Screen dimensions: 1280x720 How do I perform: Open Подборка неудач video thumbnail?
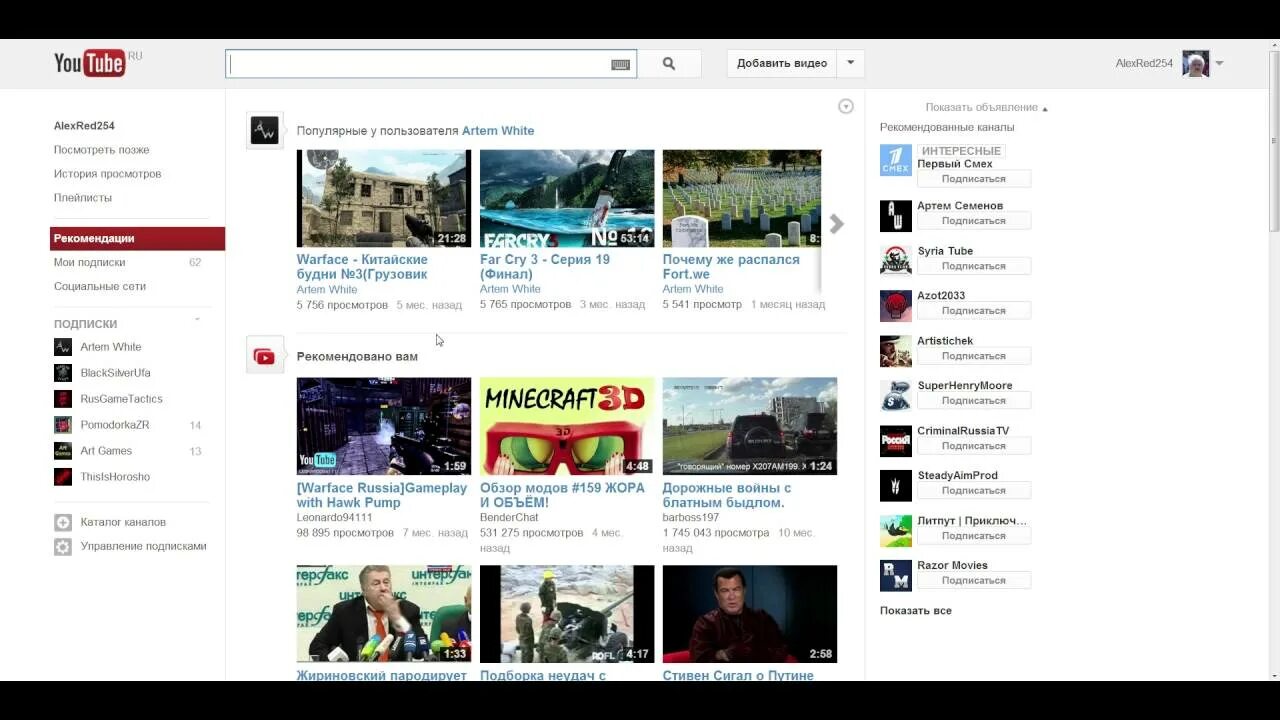click(x=567, y=614)
